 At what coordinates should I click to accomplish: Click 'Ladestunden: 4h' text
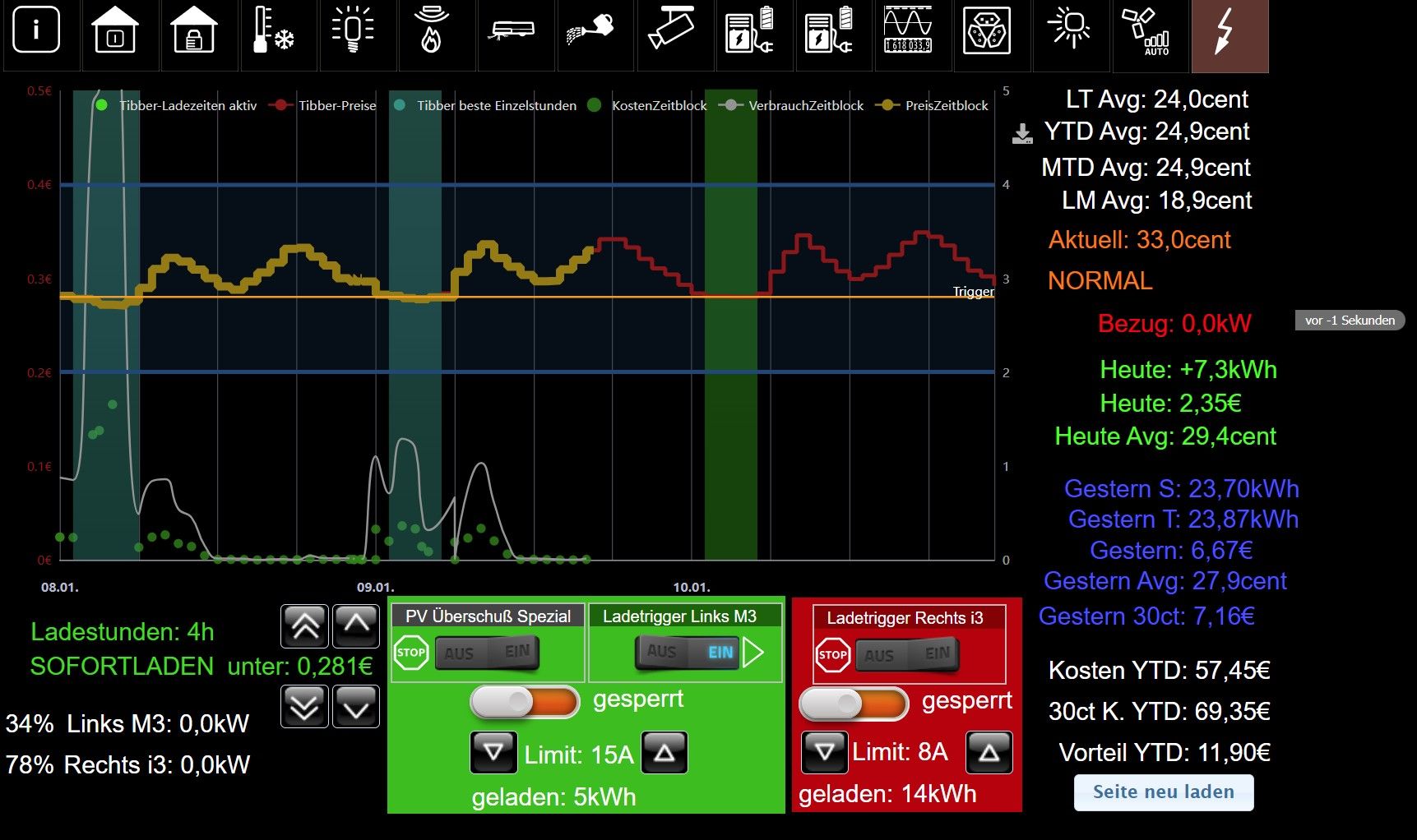coord(123,631)
